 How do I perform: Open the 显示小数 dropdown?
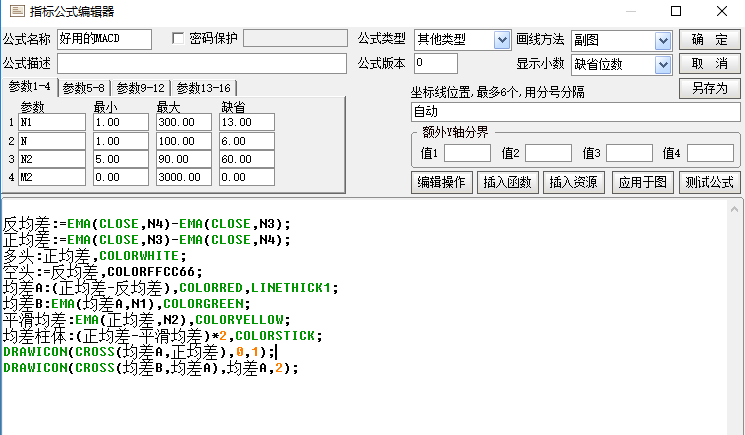[621, 64]
